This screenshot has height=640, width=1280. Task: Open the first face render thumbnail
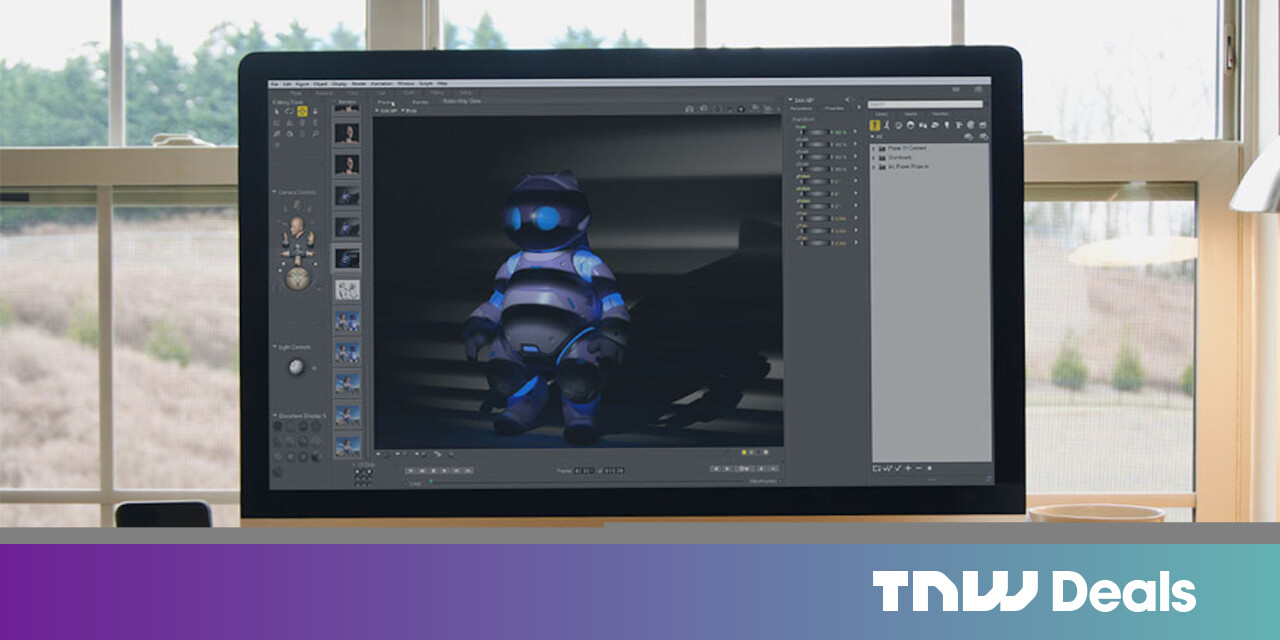[347, 133]
